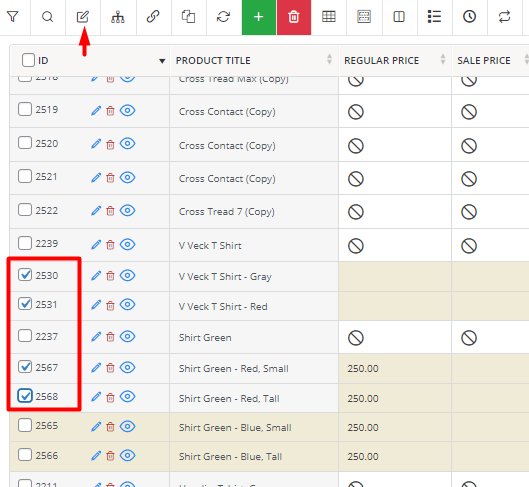
Task: Edit product 2530 with pencil icon
Action: tap(96, 276)
